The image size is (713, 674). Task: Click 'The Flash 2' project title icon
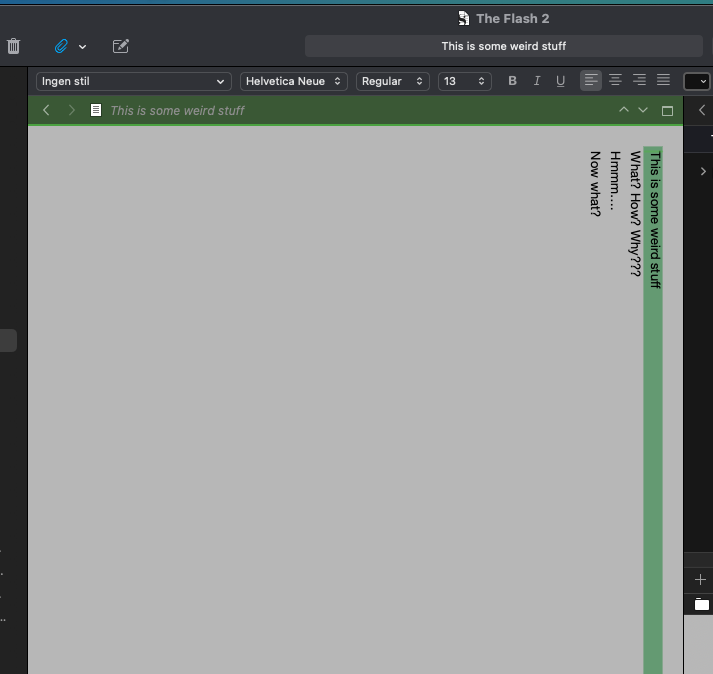click(463, 19)
